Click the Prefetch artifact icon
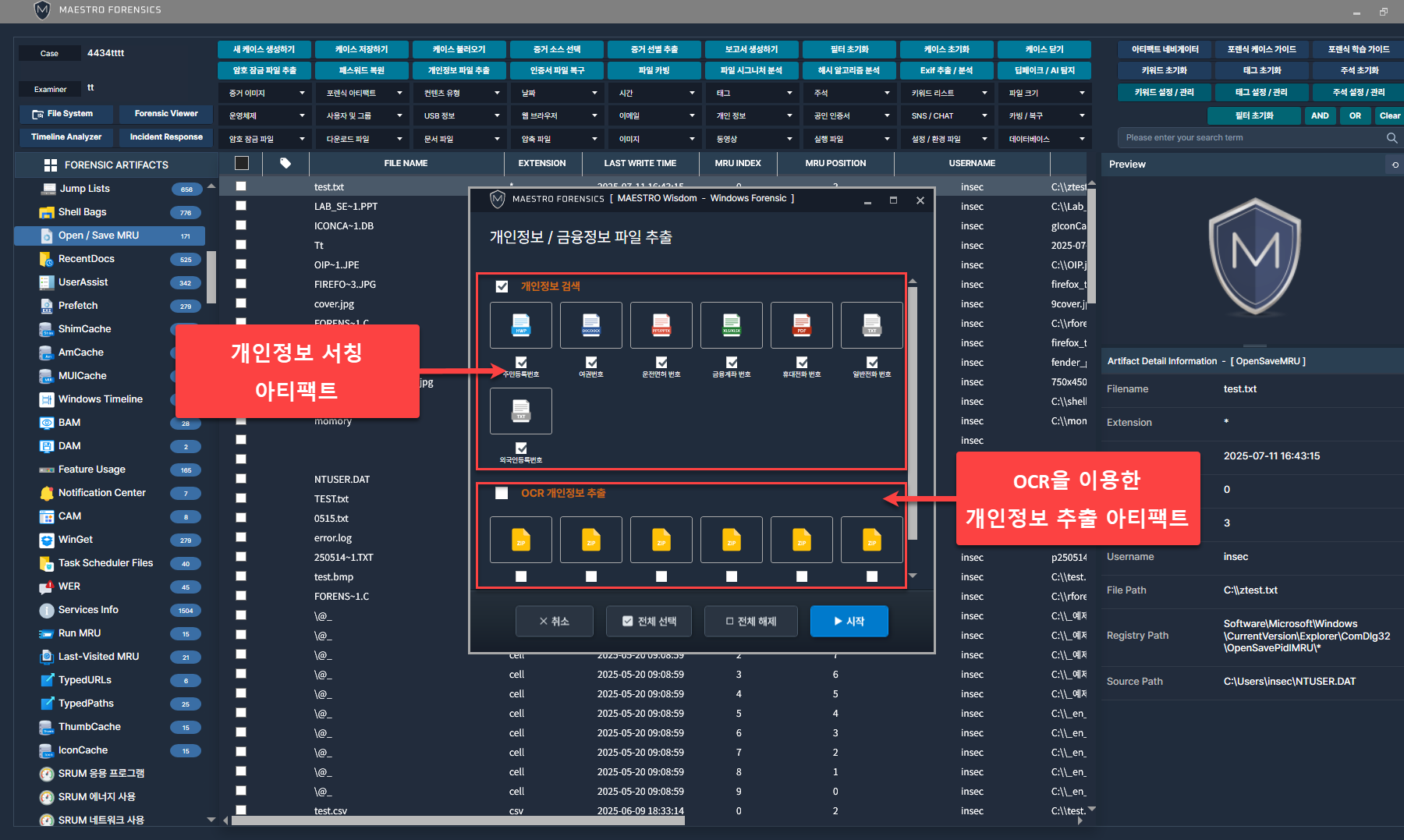Screen dimensions: 1404x840 click(47, 306)
